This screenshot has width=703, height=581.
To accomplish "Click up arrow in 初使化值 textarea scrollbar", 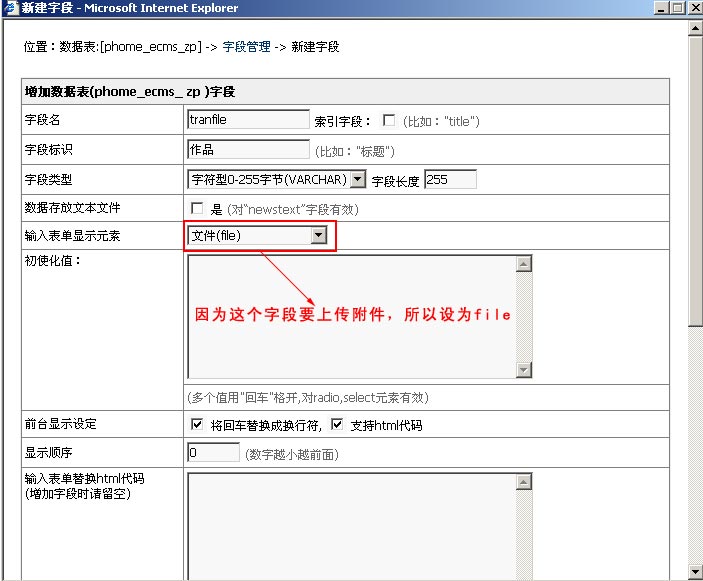I will (523, 264).
